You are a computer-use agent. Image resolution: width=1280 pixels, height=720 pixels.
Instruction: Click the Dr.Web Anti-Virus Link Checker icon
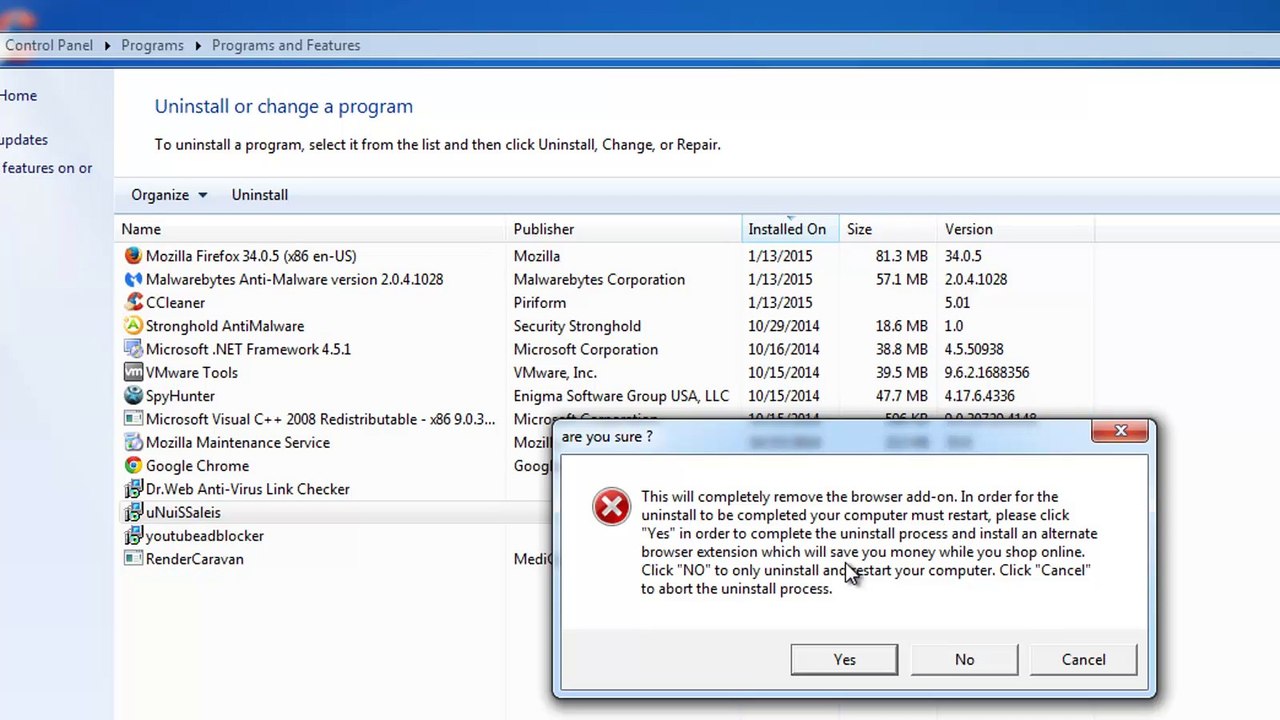(133, 489)
